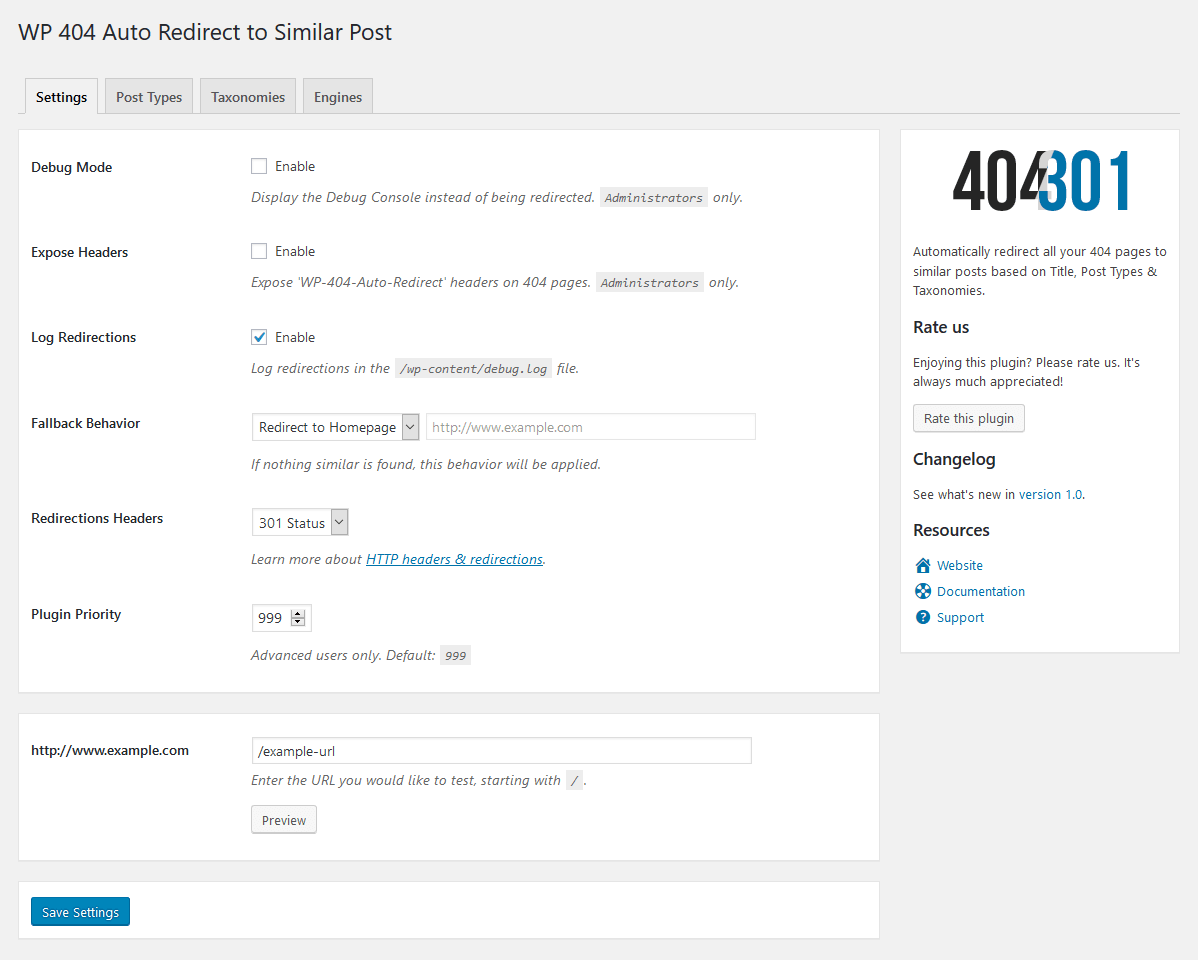
Task: Click the Save Settings button
Action: 80,911
